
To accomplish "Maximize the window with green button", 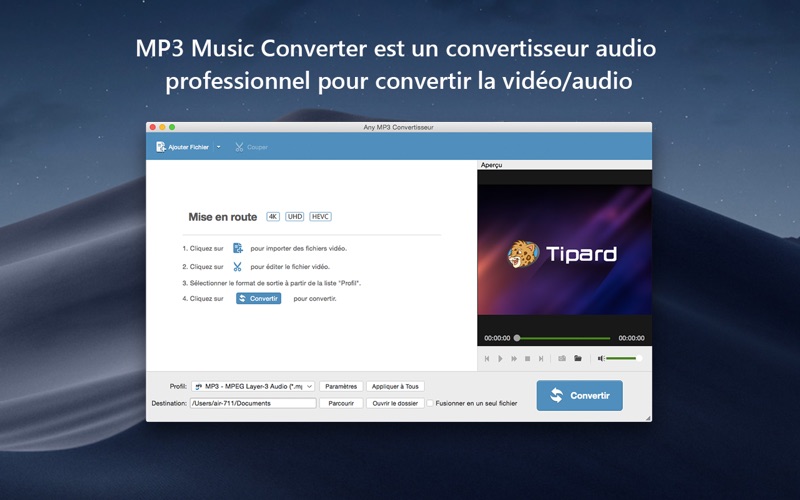I will [172, 127].
